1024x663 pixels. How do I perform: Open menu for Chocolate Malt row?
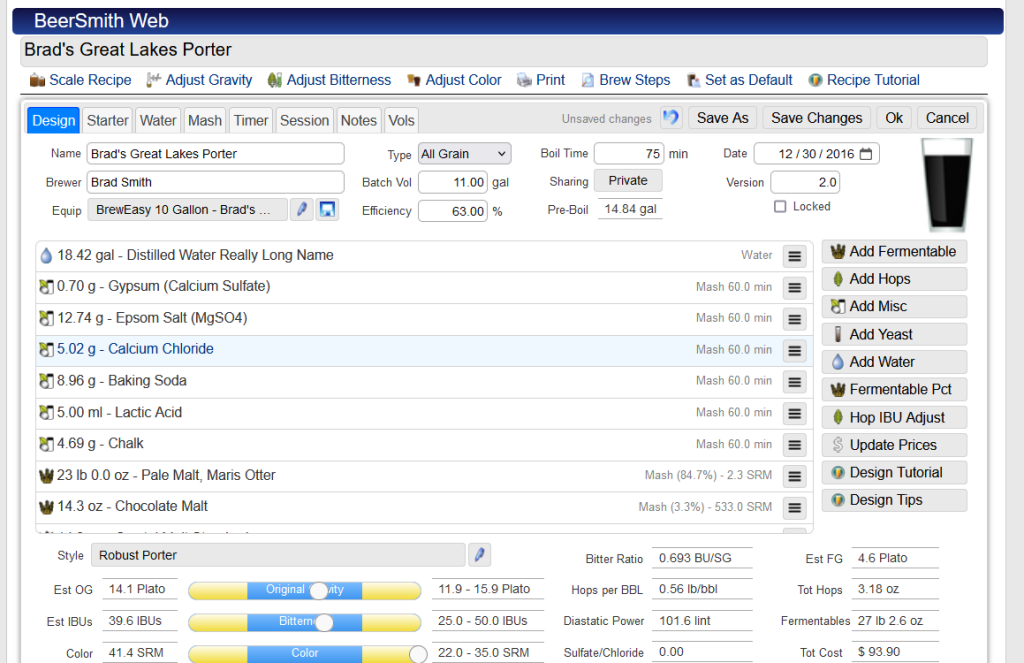795,508
